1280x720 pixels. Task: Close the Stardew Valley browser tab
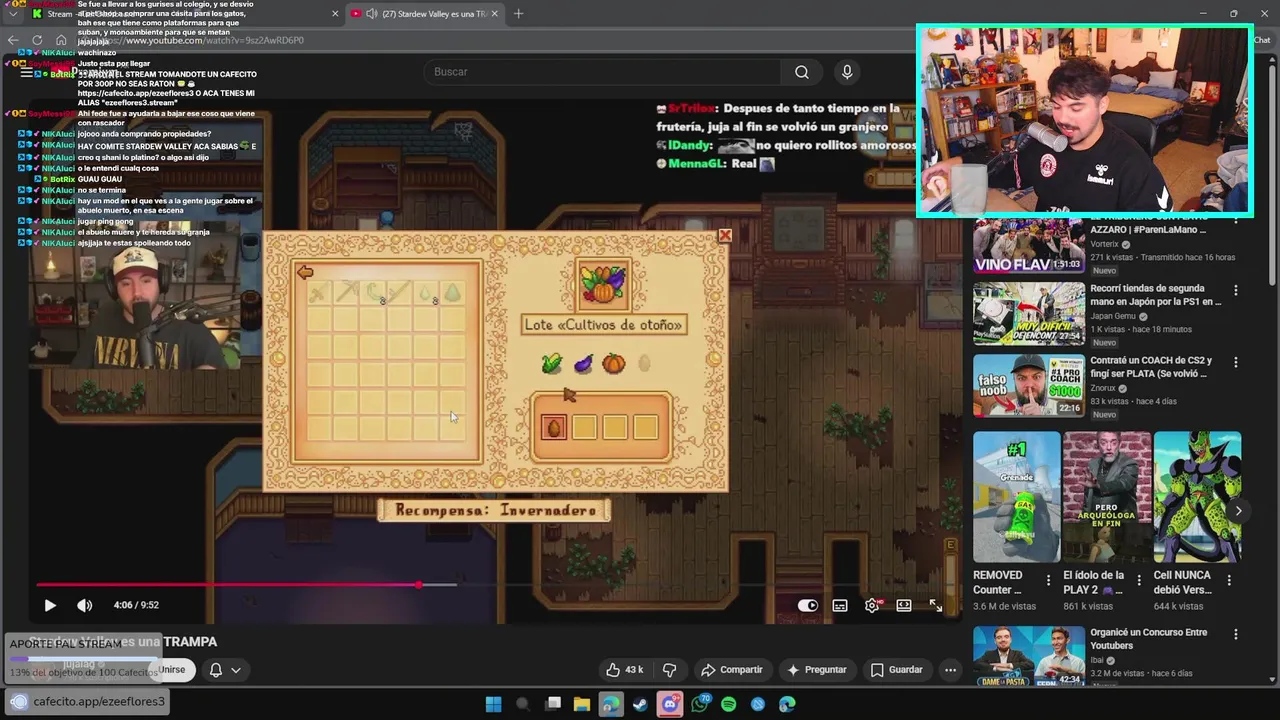tap(494, 14)
